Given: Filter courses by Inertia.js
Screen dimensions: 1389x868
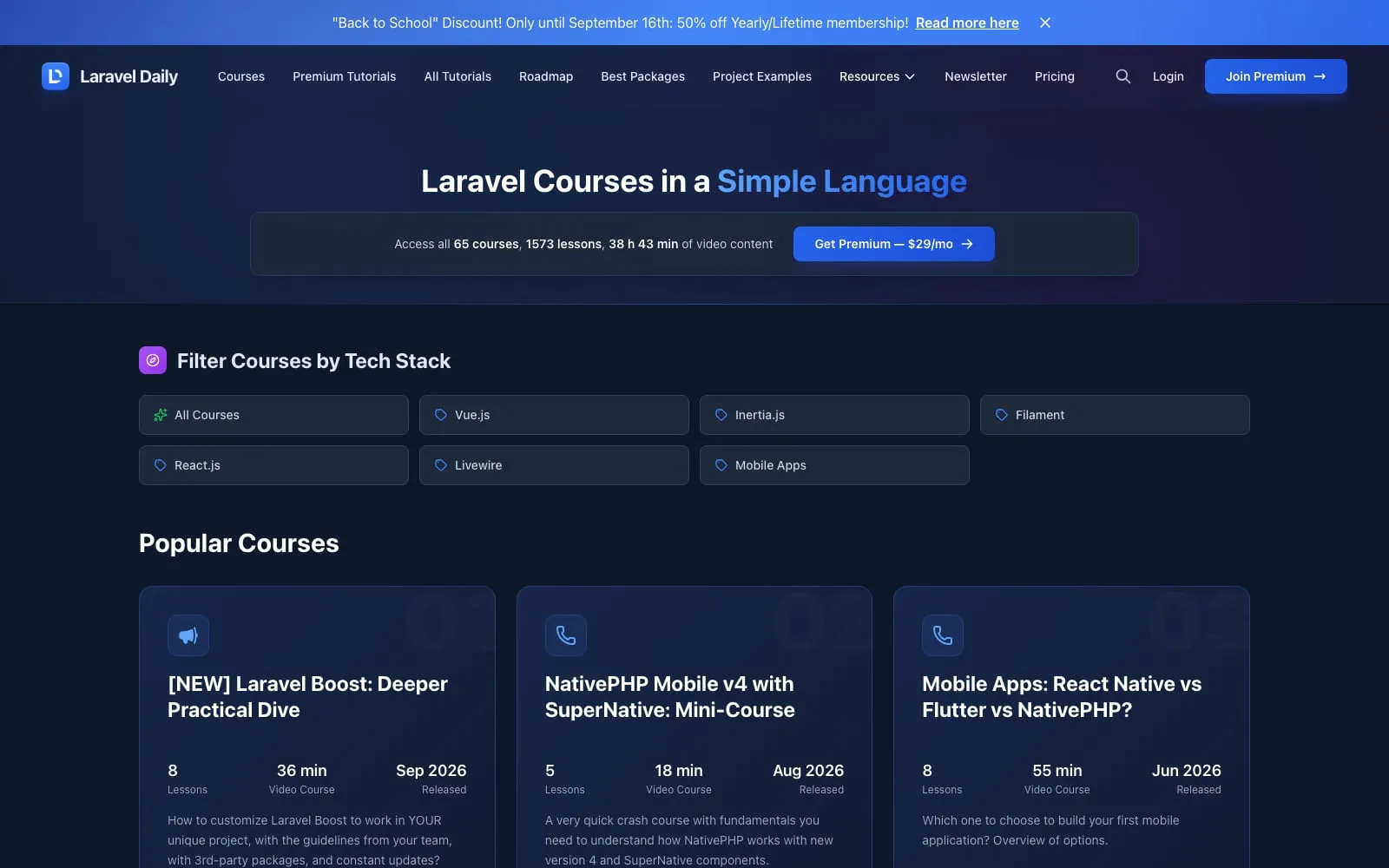Looking at the screenshot, I should (x=834, y=415).
